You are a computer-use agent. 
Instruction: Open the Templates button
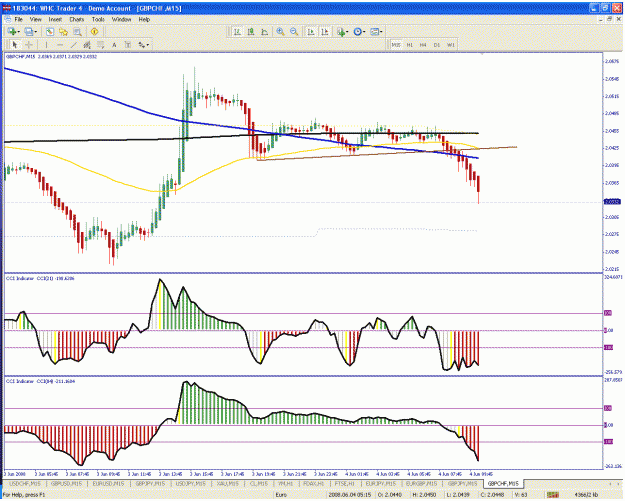tap(374, 31)
